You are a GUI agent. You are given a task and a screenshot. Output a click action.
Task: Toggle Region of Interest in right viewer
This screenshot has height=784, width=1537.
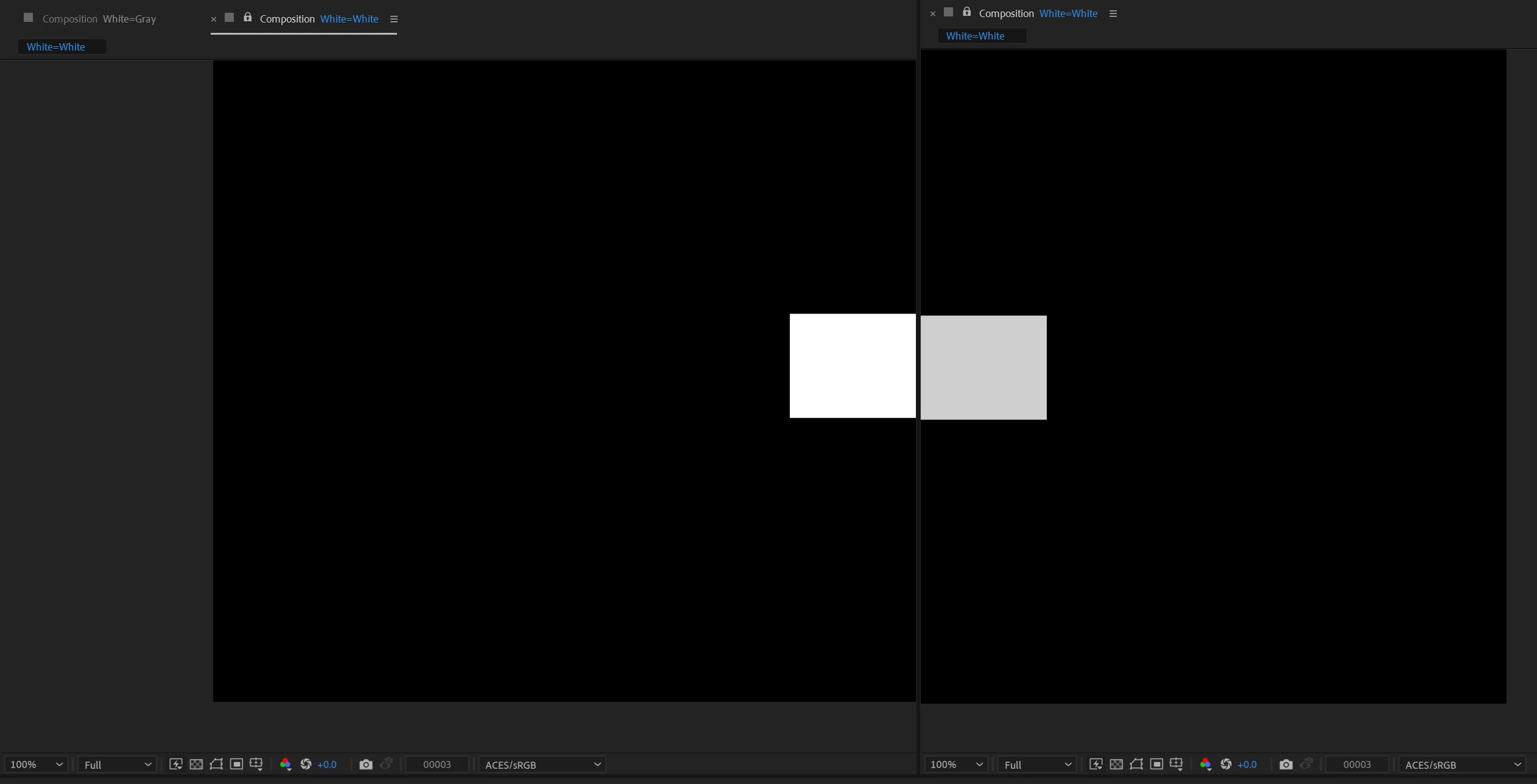pyautogui.click(x=1156, y=764)
